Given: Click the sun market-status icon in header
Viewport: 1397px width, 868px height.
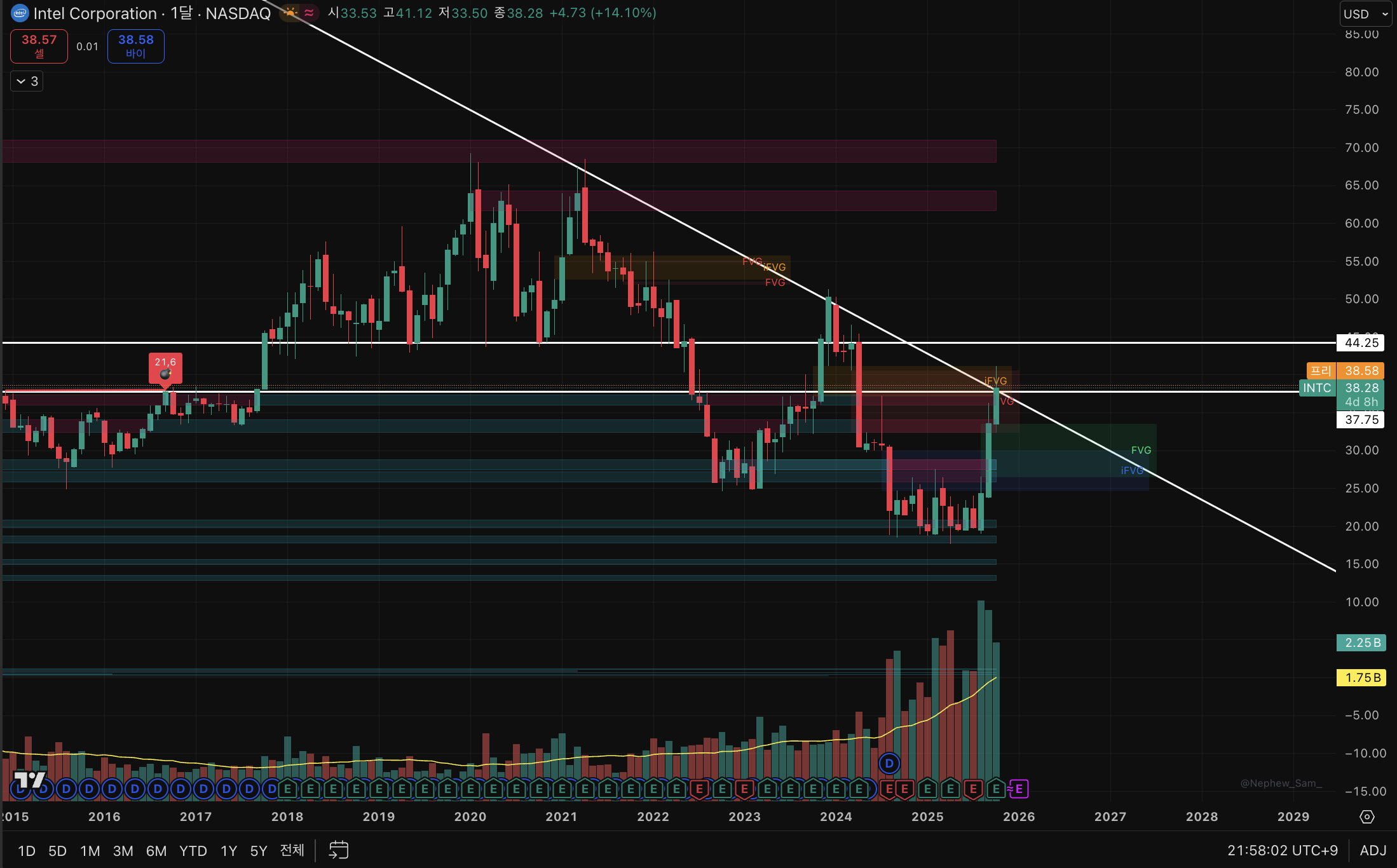Looking at the screenshot, I should [x=290, y=13].
